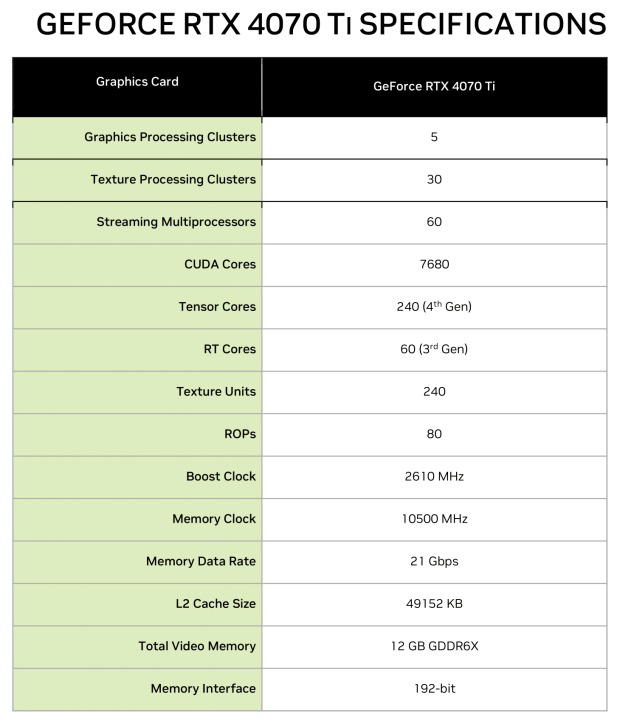This screenshot has height=723, width=620.
Task: Select the 240 (4th Gen) value cell
Action: [x=434, y=307]
